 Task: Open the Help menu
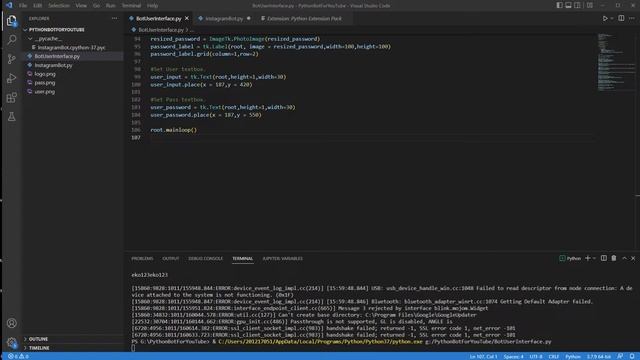click(x=152, y=6)
